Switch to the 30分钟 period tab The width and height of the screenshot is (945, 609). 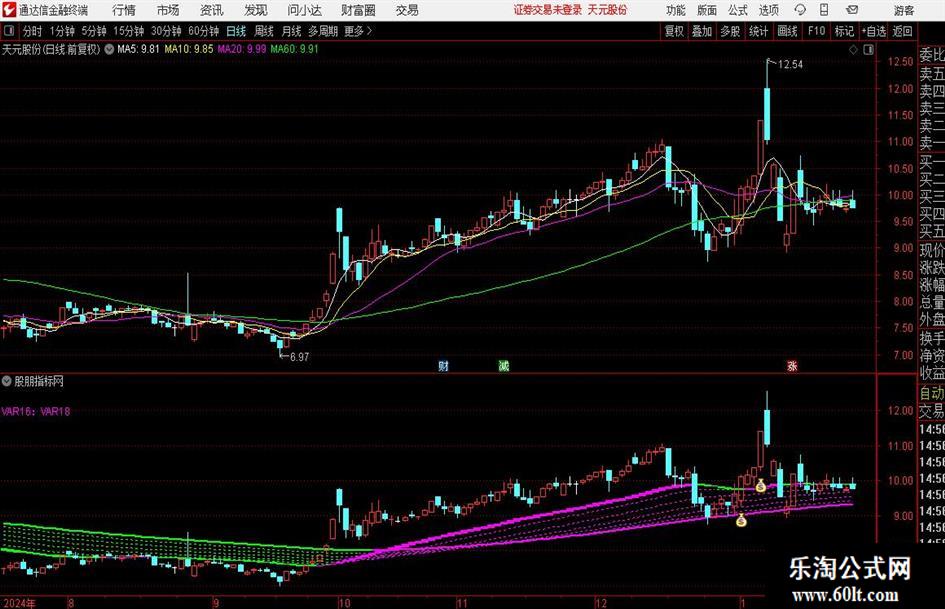click(x=166, y=31)
